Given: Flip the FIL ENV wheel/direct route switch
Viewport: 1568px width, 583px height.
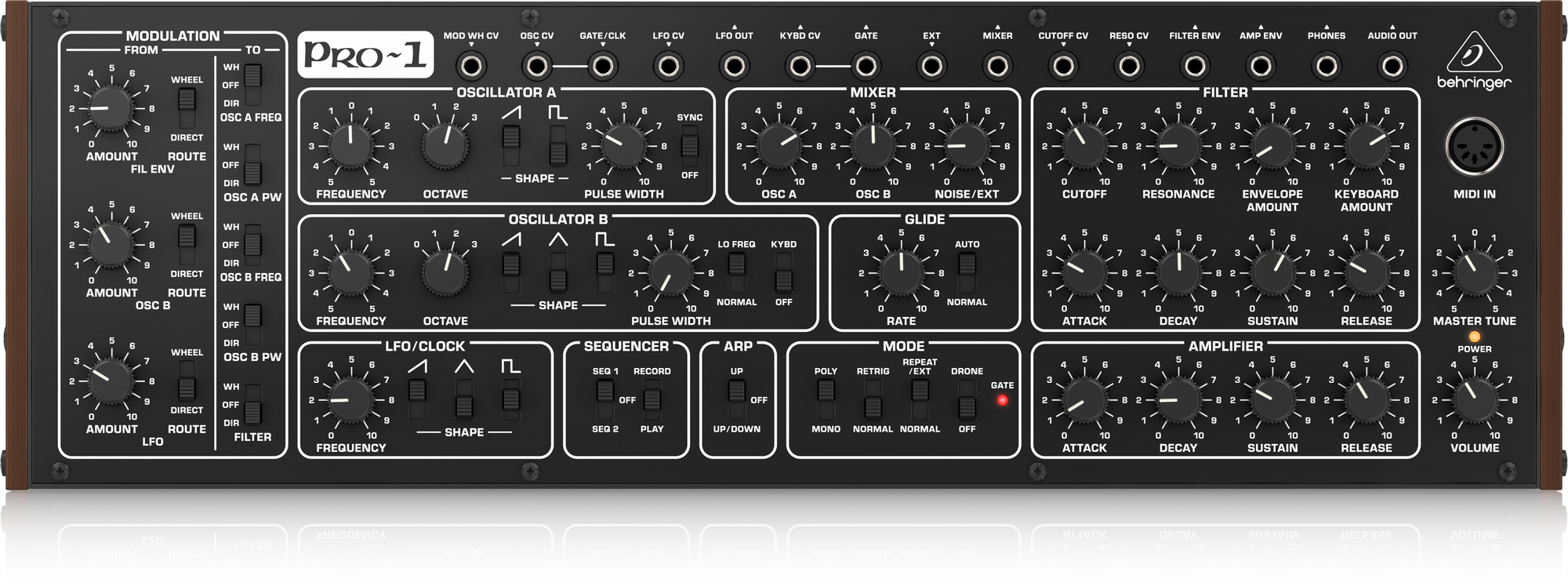Looking at the screenshot, I should [187, 108].
